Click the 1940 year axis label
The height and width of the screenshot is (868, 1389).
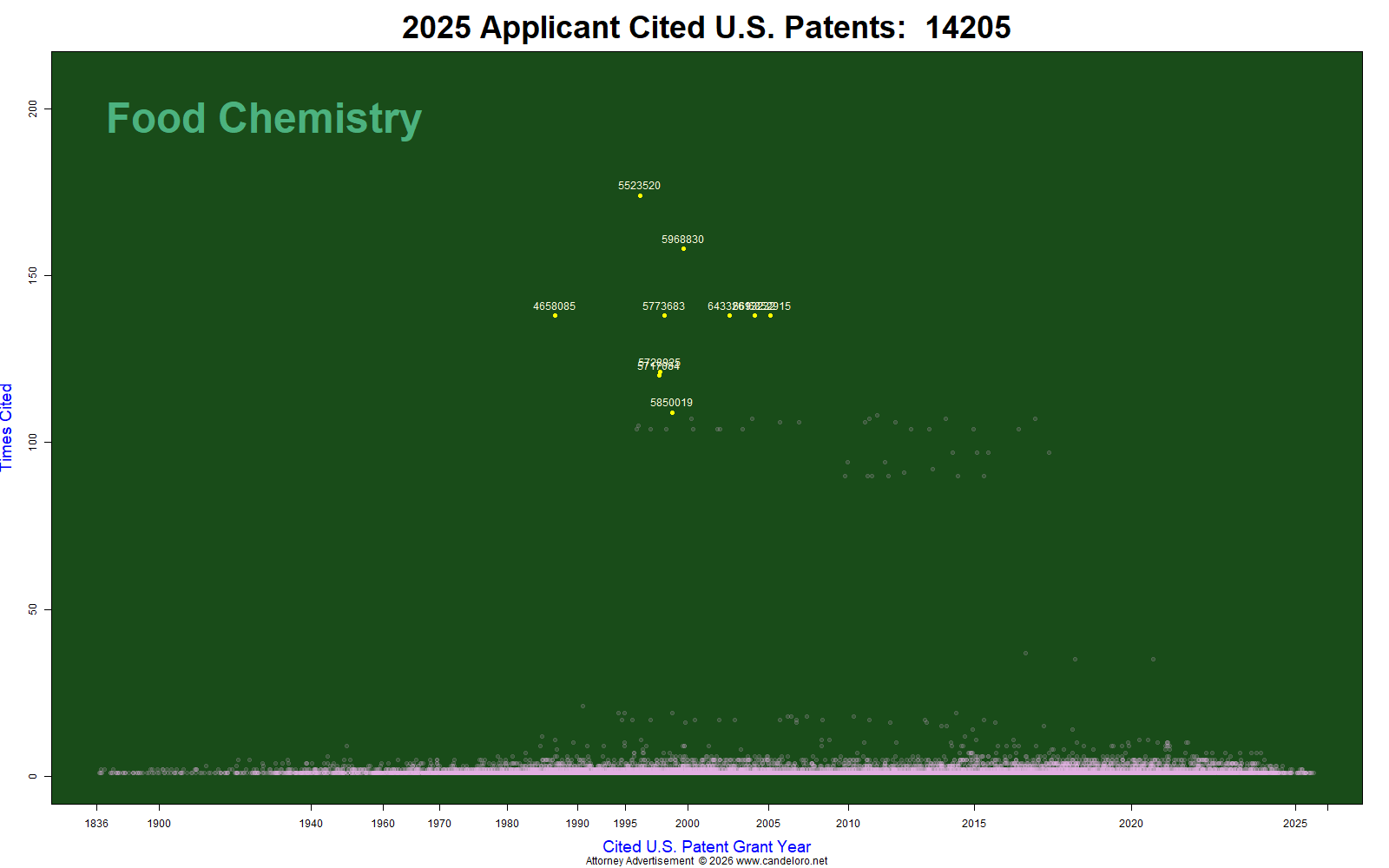tap(311, 824)
